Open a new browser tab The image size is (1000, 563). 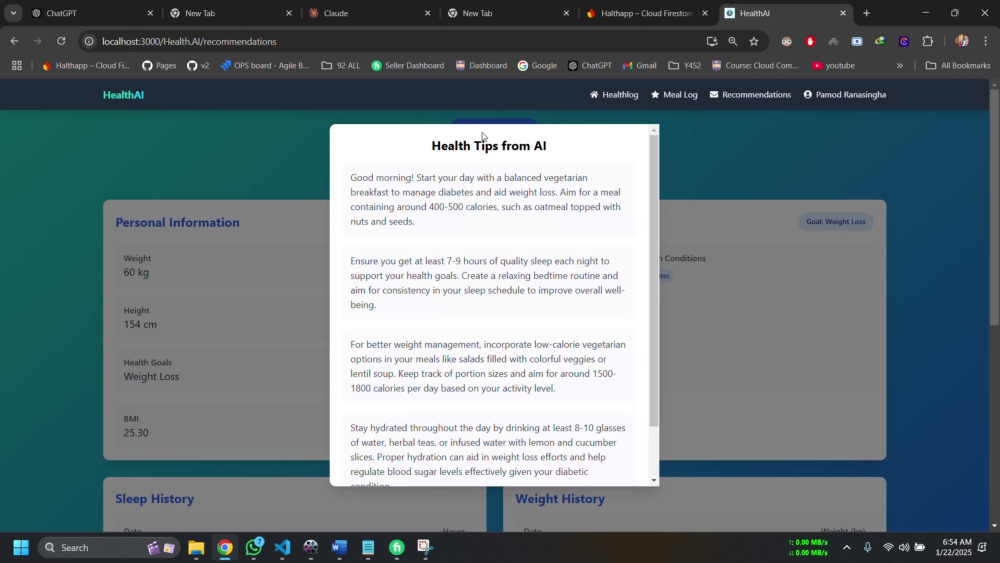coord(866,13)
